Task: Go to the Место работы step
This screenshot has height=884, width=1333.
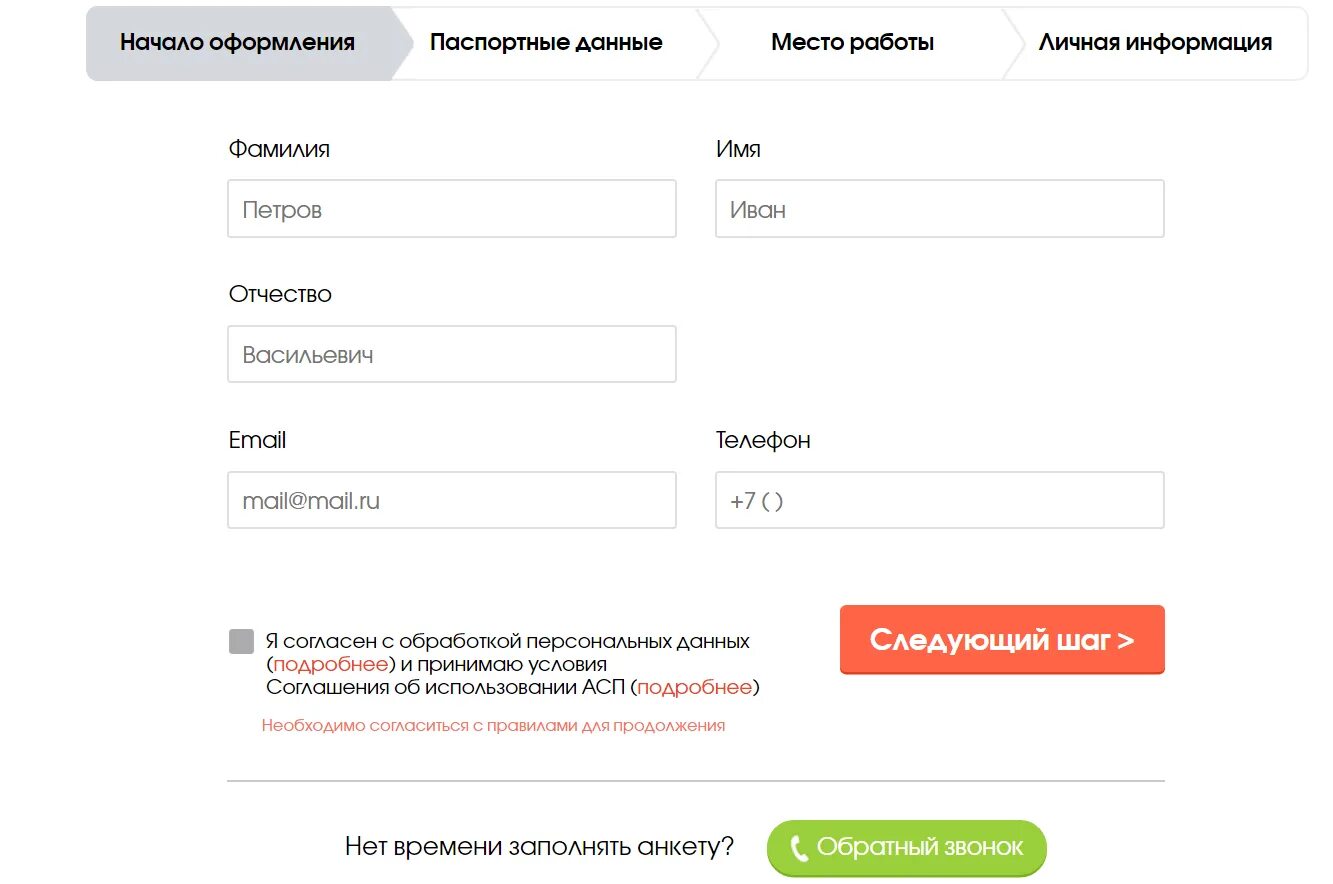Action: pyautogui.click(x=852, y=43)
